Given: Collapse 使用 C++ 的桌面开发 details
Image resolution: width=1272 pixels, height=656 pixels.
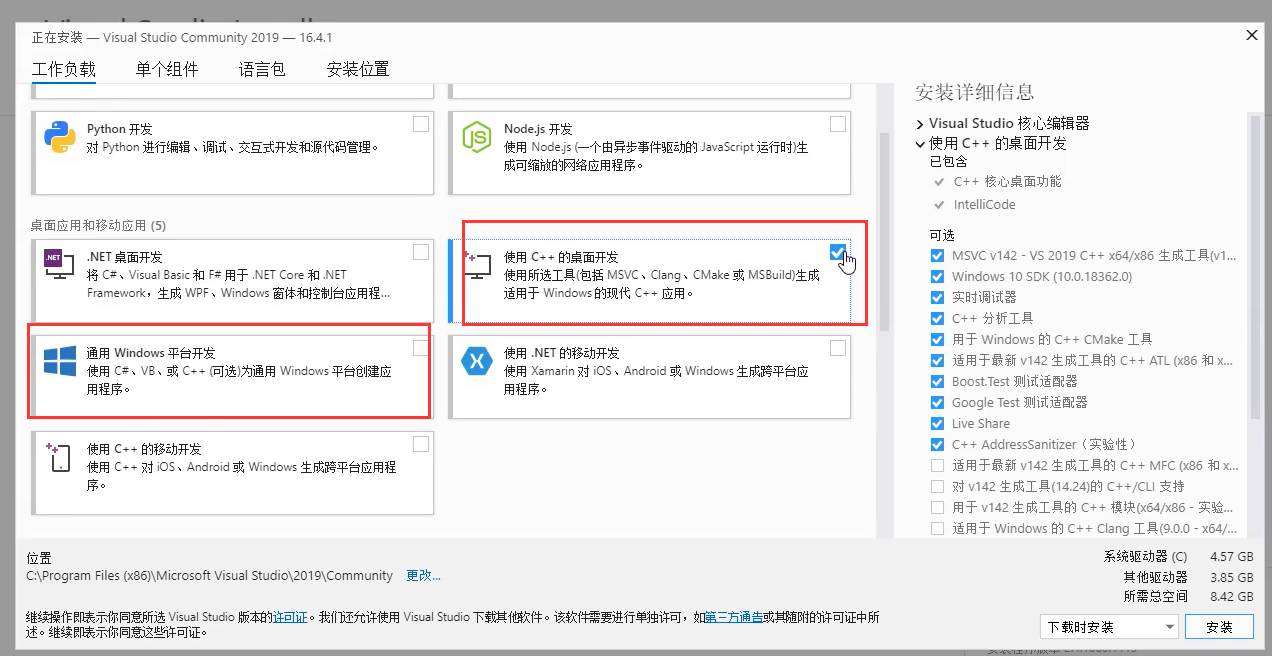Looking at the screenshot, I should pyautogui.click(x=920, y=143).
